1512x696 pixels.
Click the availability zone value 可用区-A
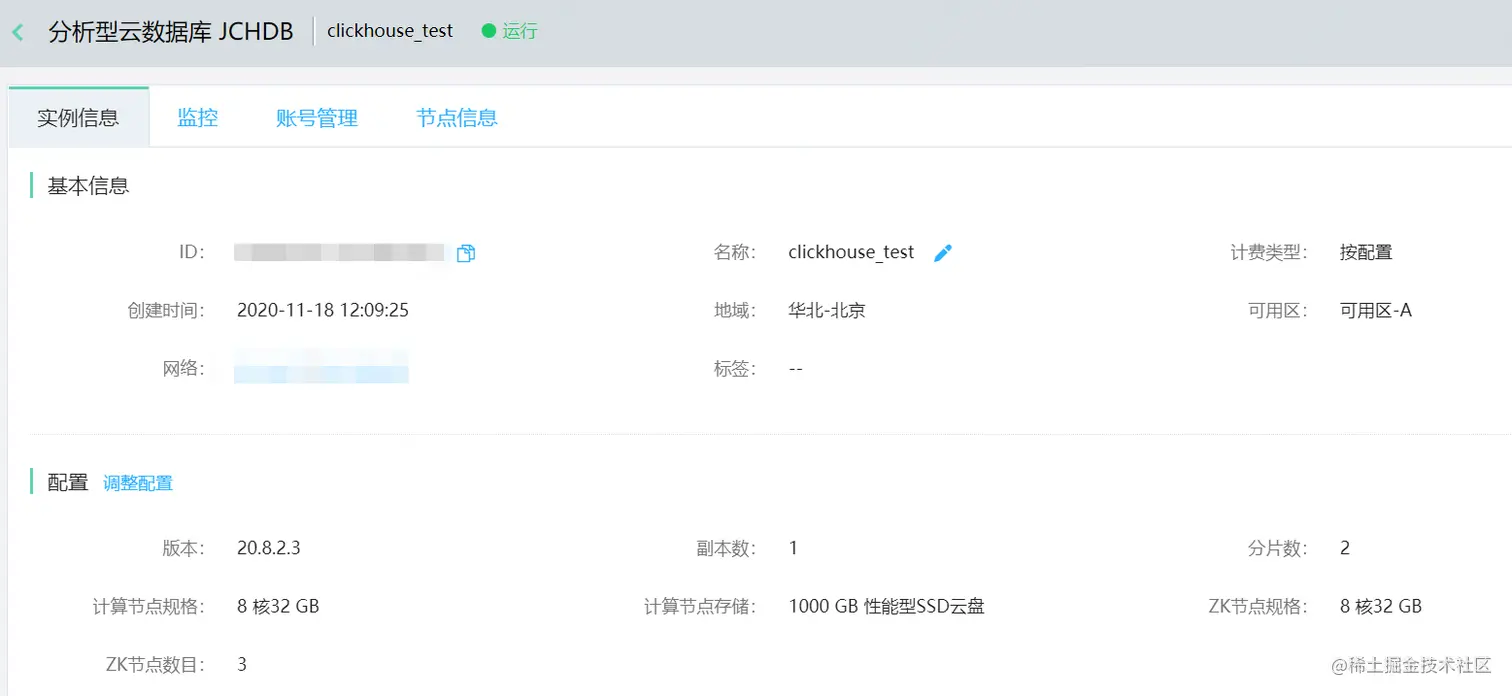[1376, 310]
